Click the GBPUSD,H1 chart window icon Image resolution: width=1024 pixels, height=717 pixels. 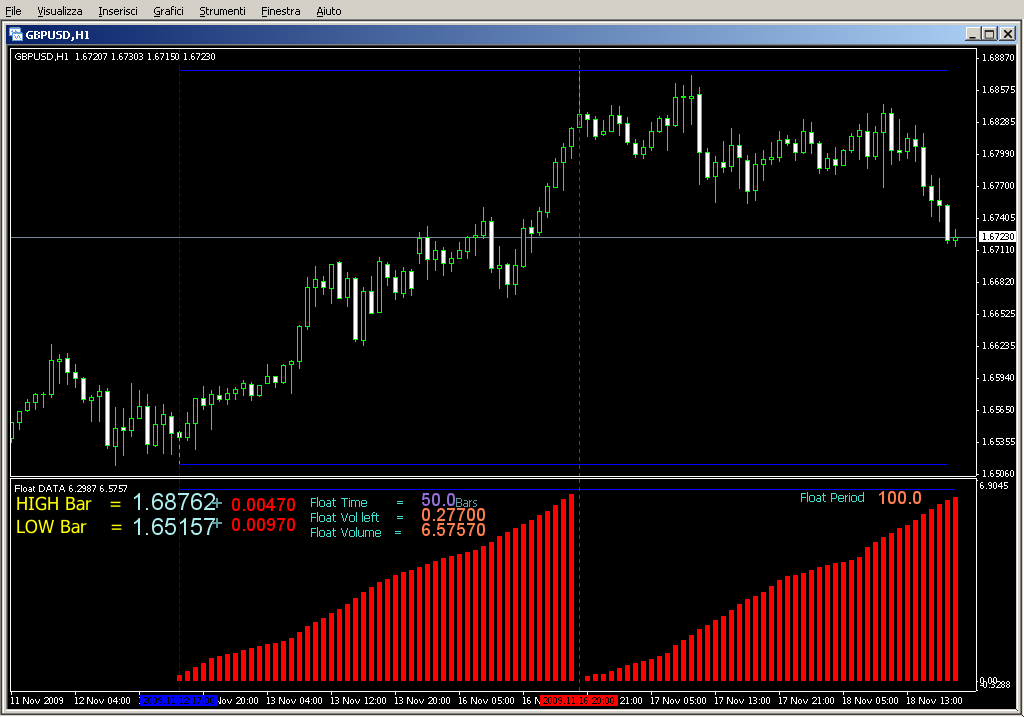[x=16, y=34]
